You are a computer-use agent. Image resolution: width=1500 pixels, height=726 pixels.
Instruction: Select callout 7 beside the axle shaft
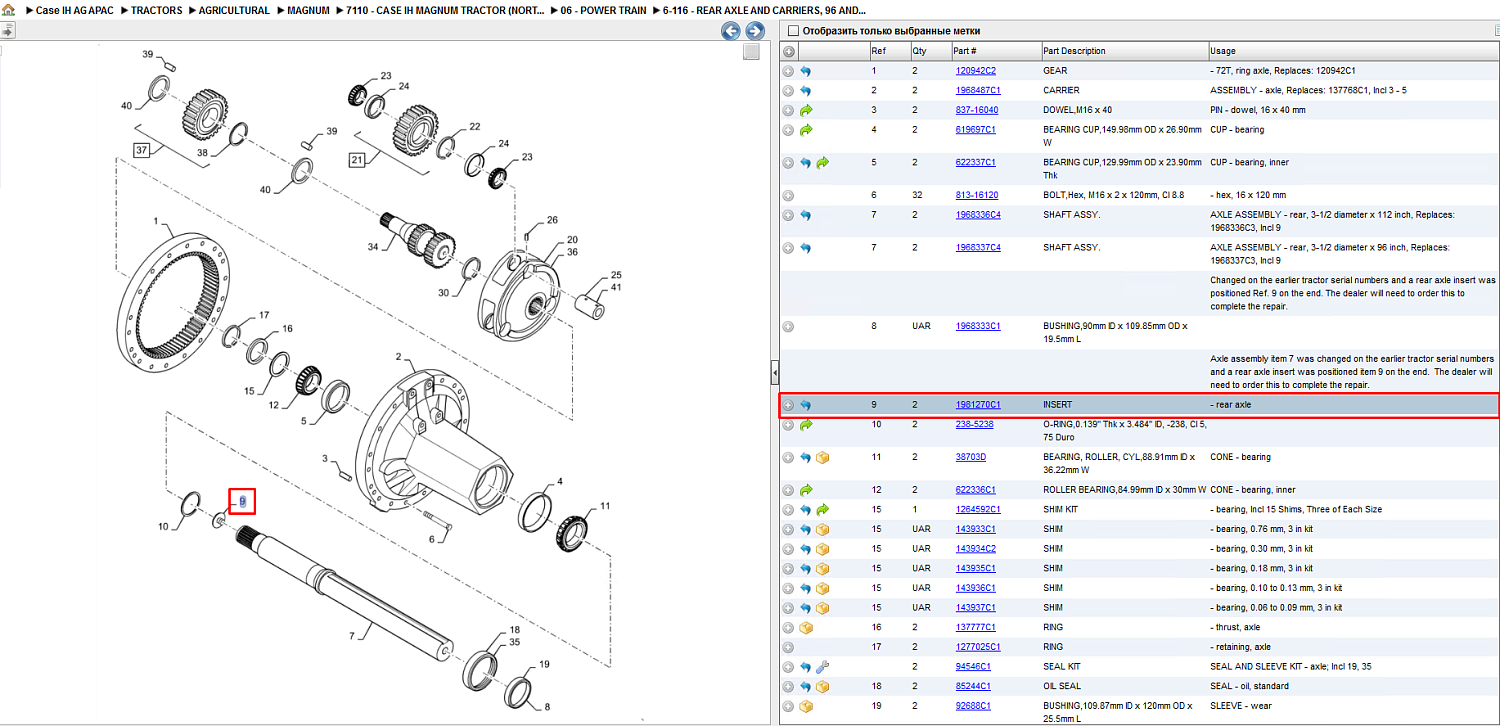pyautogui.click(x=351, y=635)
